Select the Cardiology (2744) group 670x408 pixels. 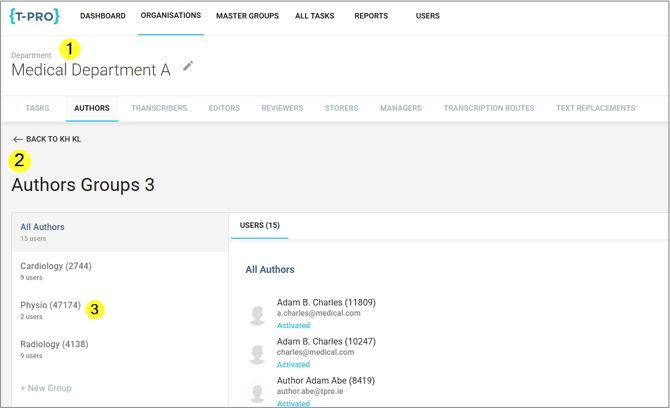[56, 267]
